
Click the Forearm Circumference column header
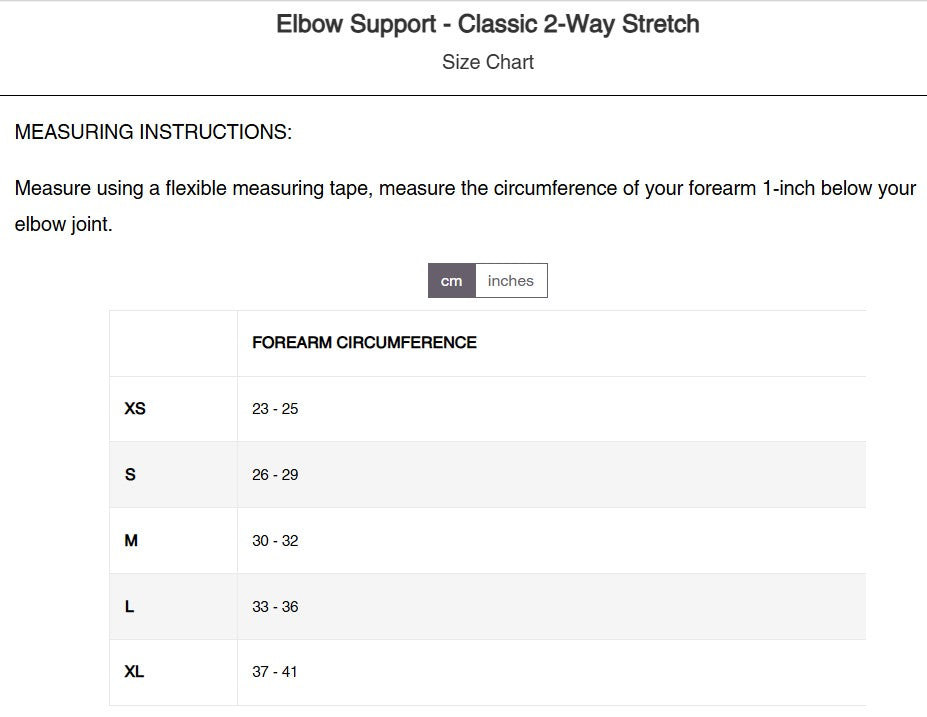coord(364,343)
